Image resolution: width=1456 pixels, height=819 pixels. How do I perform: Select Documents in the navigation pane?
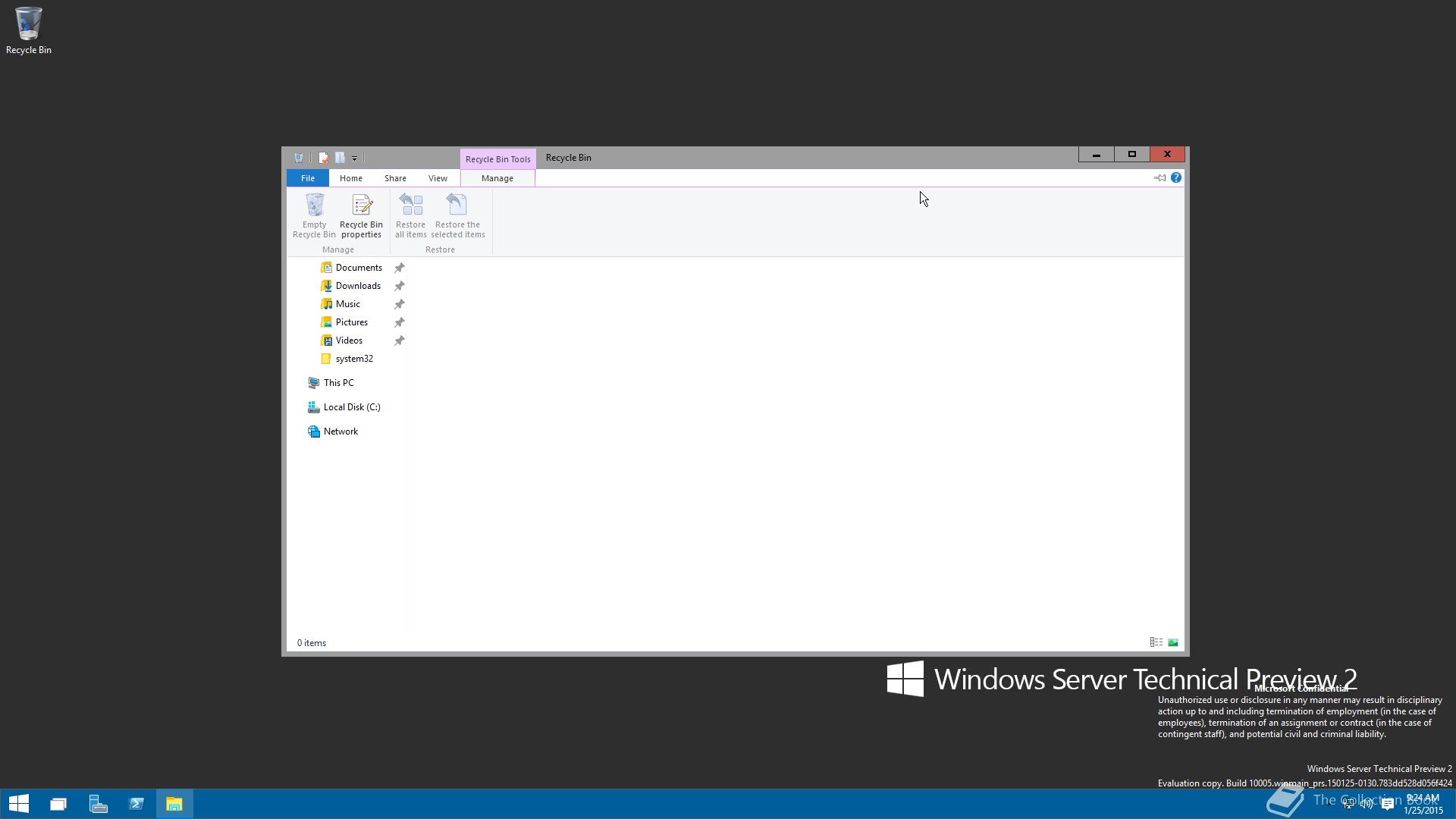point(359,268)
